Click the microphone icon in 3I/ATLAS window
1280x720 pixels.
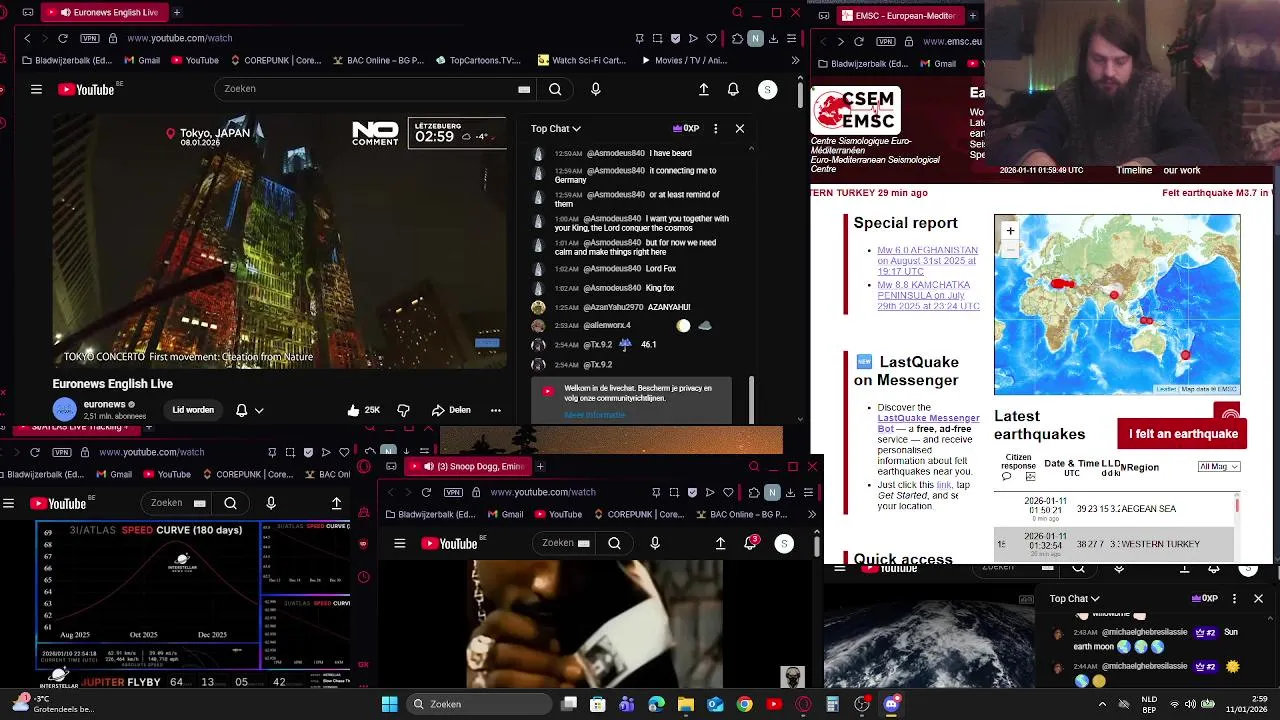[271, 503]
